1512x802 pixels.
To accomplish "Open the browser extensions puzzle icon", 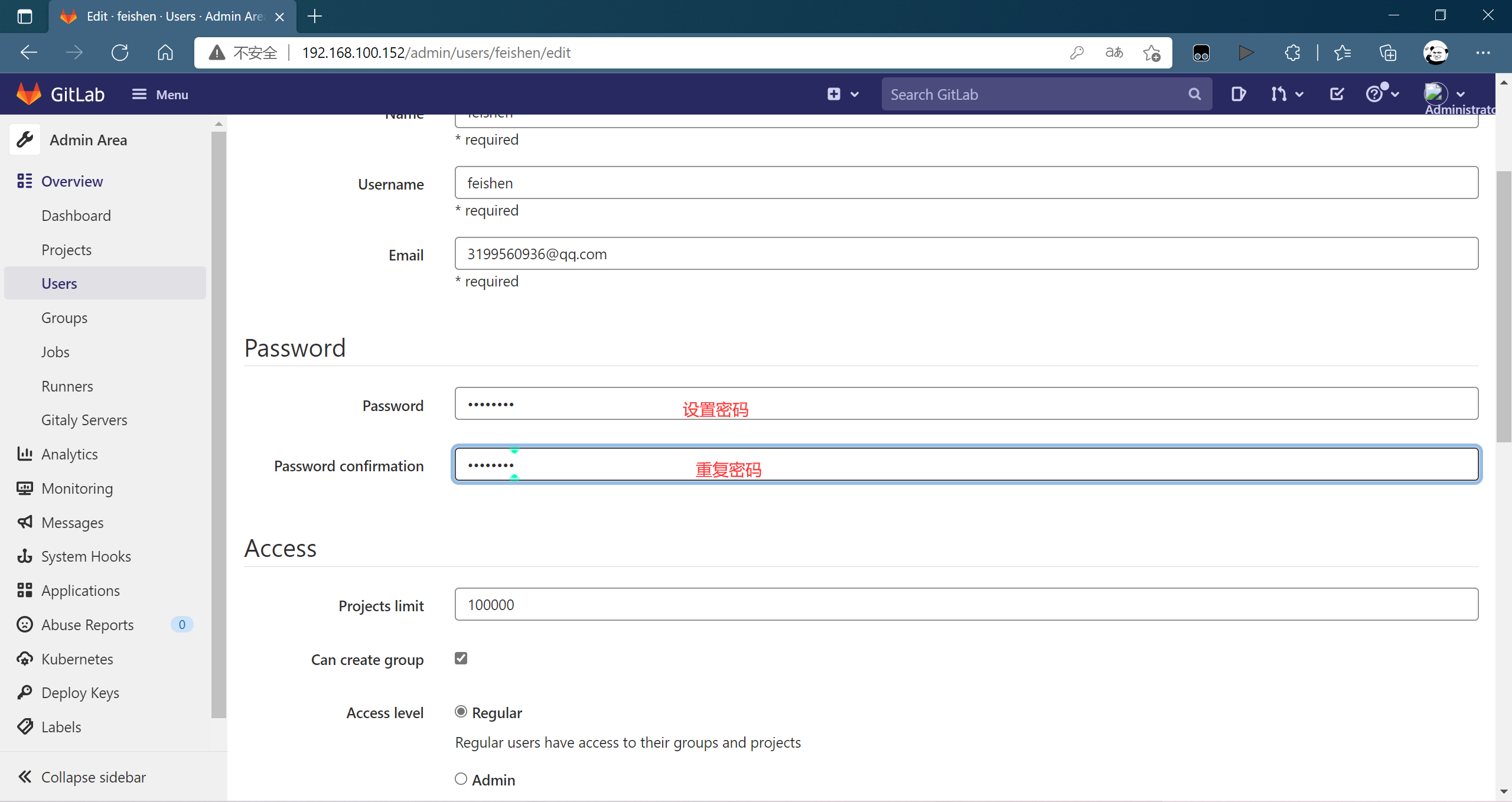I will coord(1292,53).
